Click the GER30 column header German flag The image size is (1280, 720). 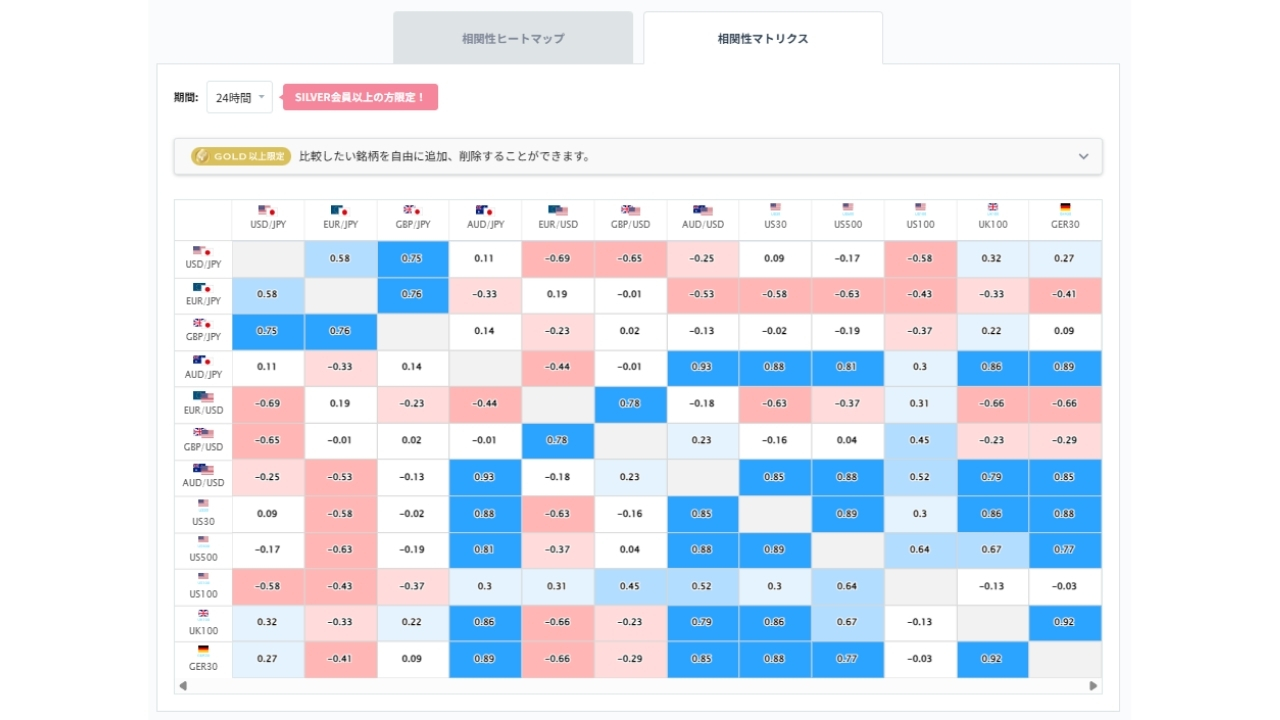pos(1065,209)
